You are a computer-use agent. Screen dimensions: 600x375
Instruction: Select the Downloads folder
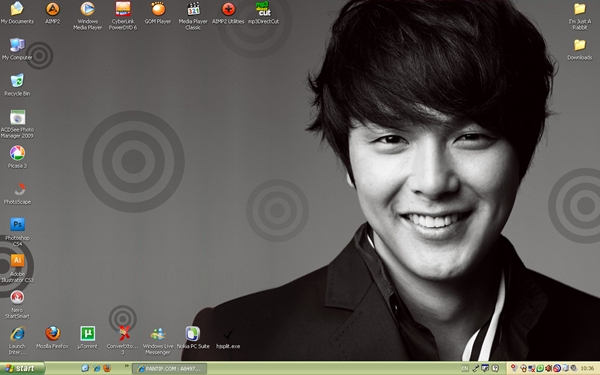tap(579, 49)
